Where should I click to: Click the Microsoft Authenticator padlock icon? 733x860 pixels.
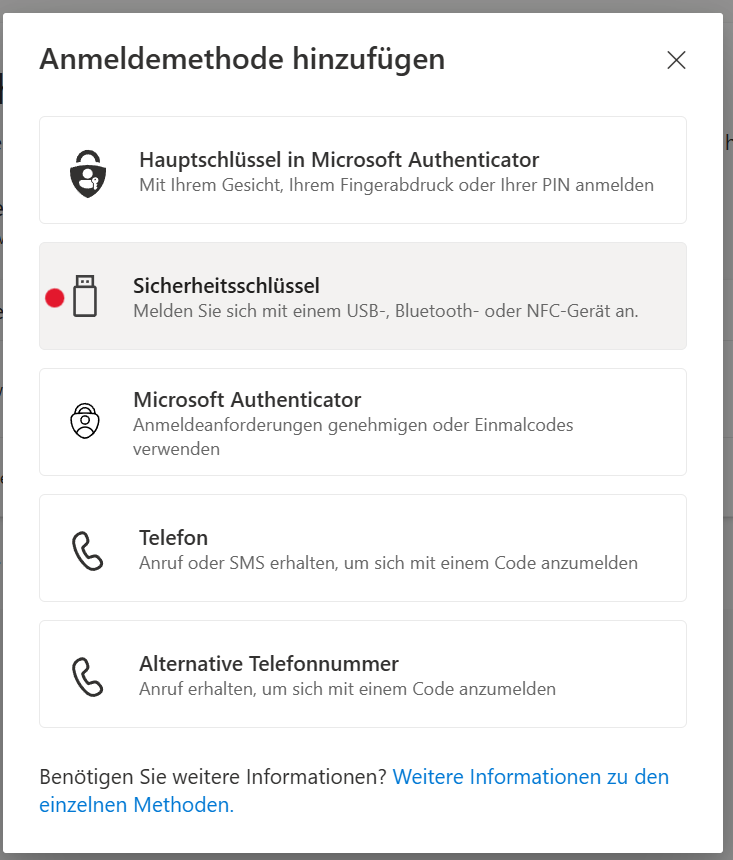(x=84, y=421)
